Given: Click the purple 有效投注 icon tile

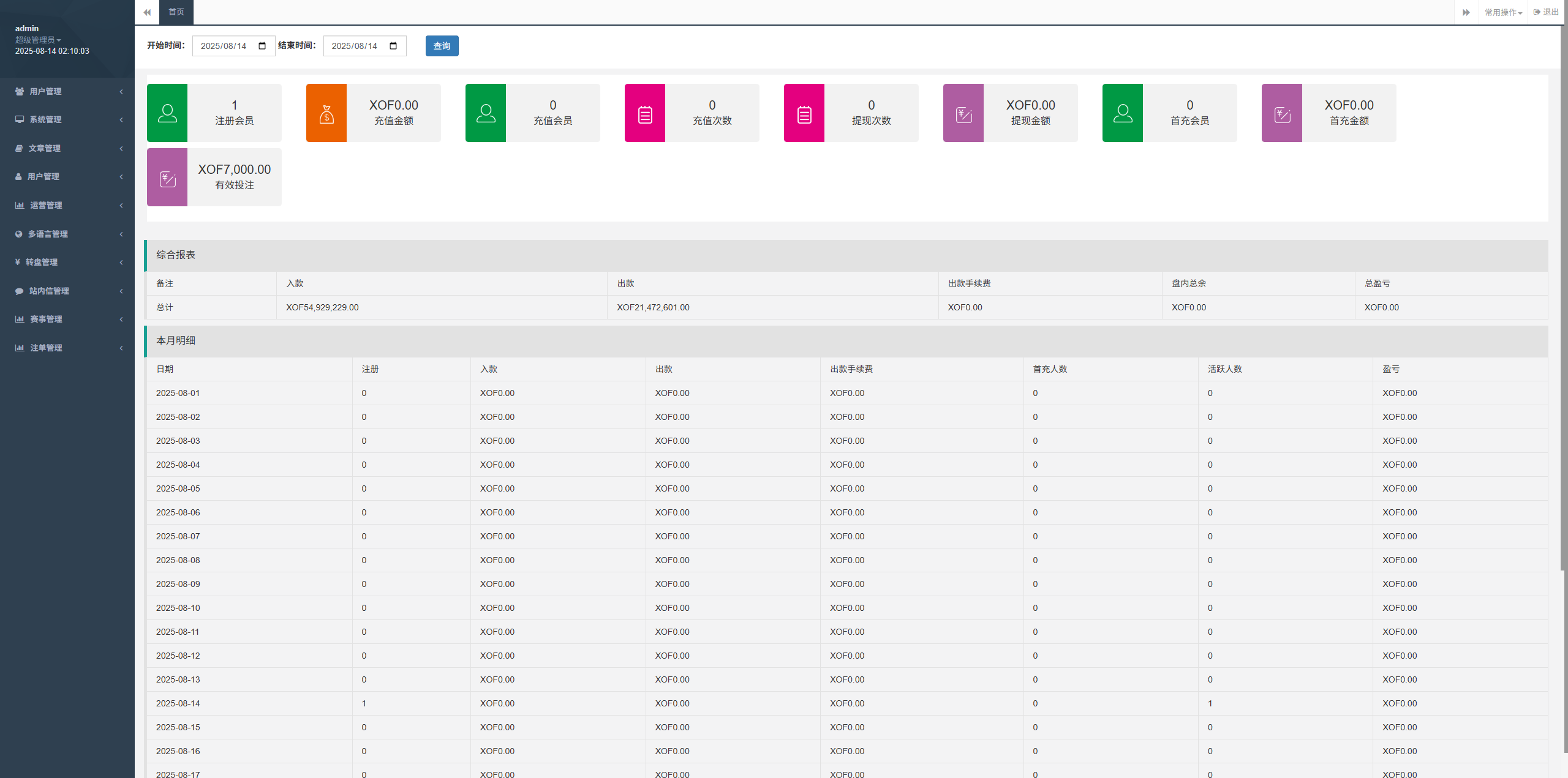Looking at the screenshot, I should point(167,178).
